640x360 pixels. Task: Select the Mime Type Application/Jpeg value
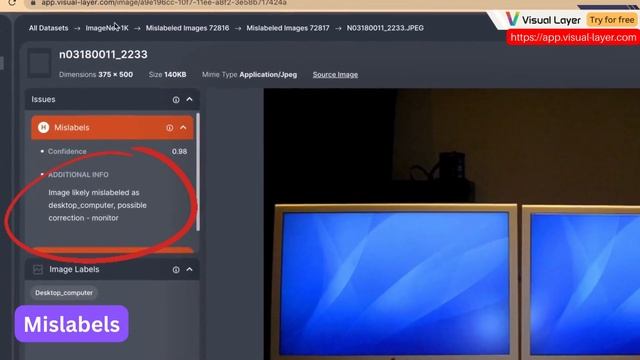(x=268, y=75)
